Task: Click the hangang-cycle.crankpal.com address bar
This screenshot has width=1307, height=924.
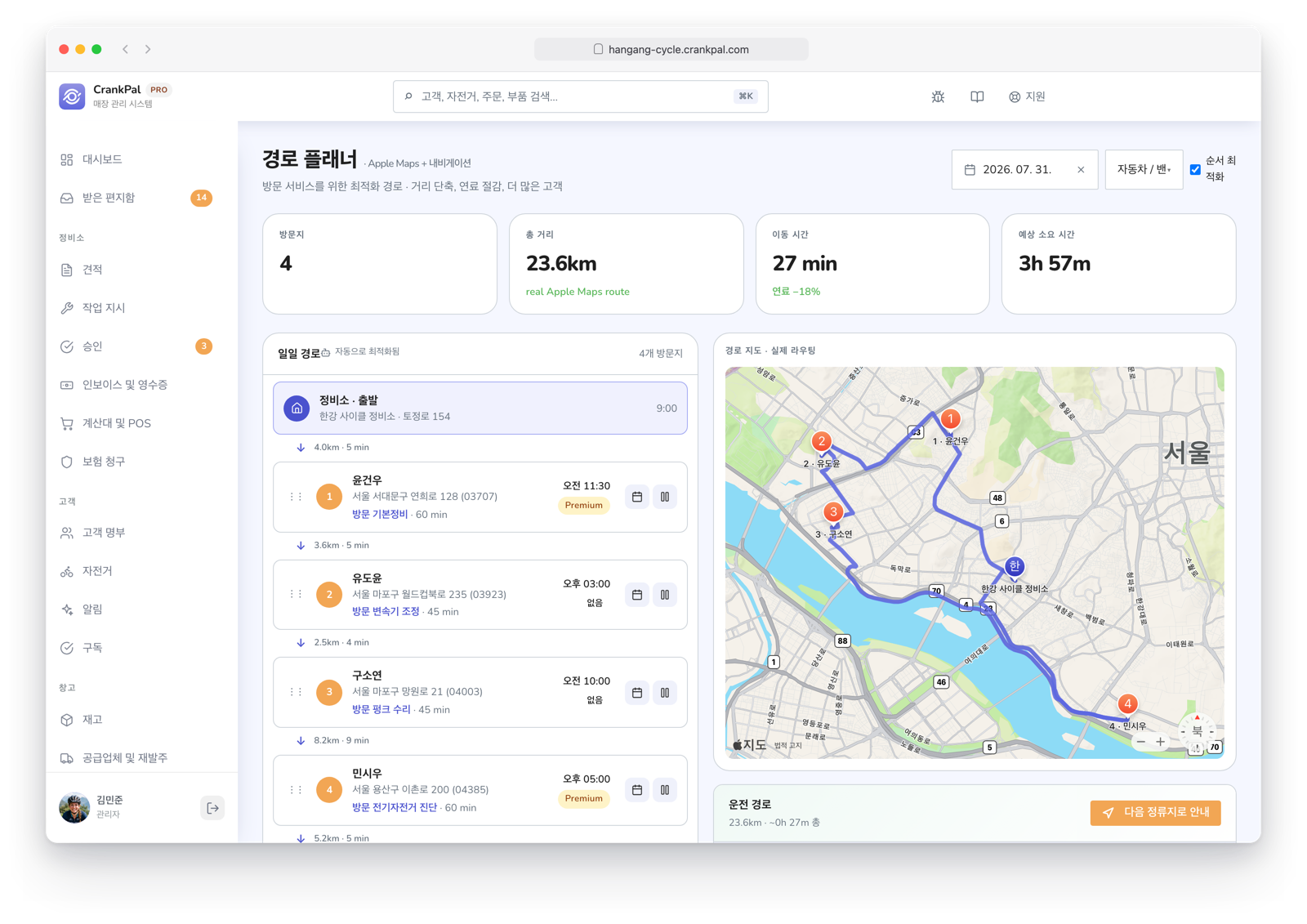Action: point(671,49)
